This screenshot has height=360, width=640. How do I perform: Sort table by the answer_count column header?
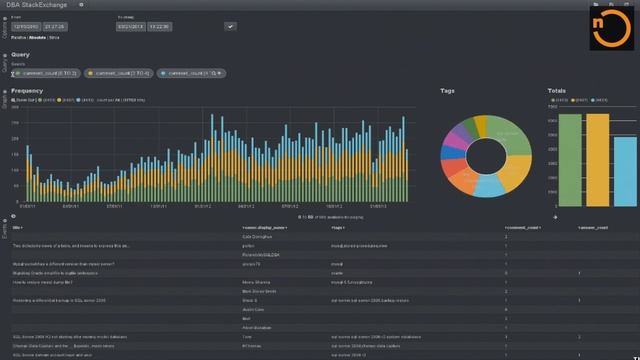pos(593,228)
